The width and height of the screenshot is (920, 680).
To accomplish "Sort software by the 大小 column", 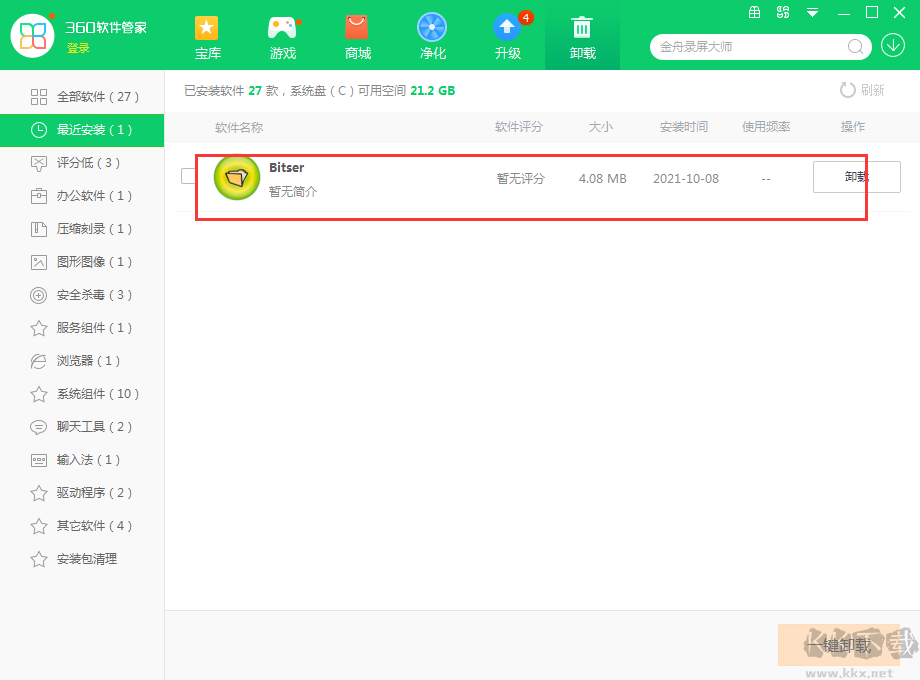I will [600, 127].
